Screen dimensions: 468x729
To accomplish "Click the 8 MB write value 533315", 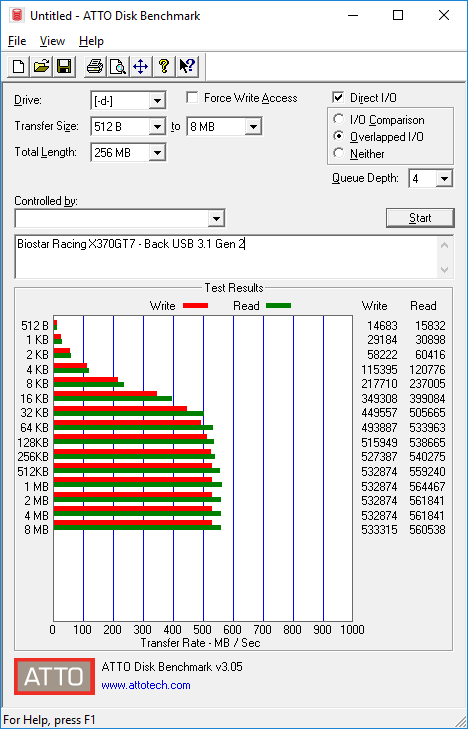I will 379,530.
